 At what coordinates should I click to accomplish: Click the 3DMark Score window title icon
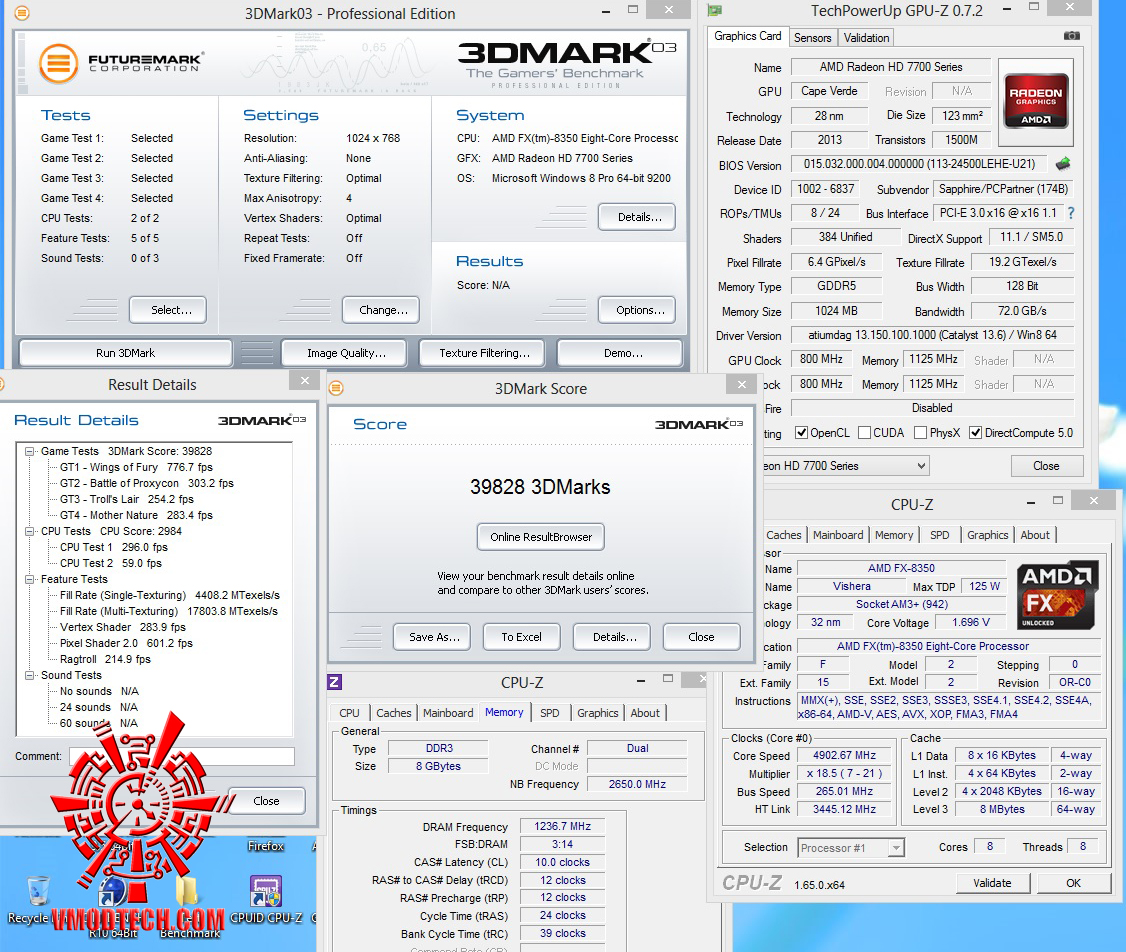336,388
